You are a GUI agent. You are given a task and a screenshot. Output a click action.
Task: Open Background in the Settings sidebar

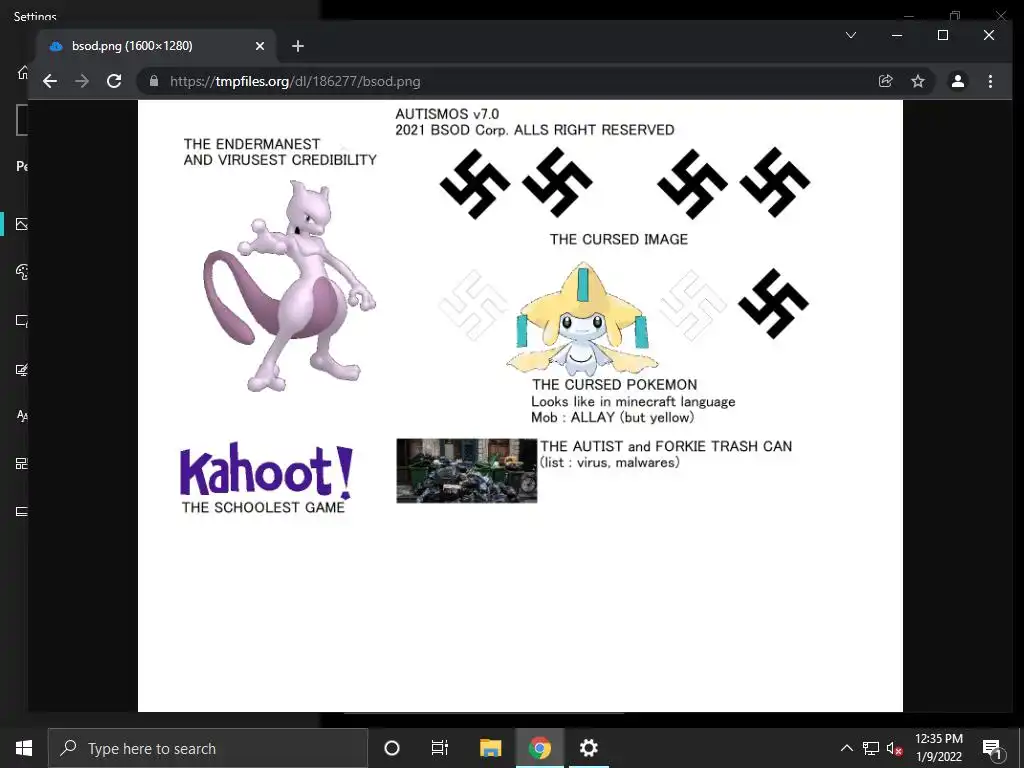22,224
